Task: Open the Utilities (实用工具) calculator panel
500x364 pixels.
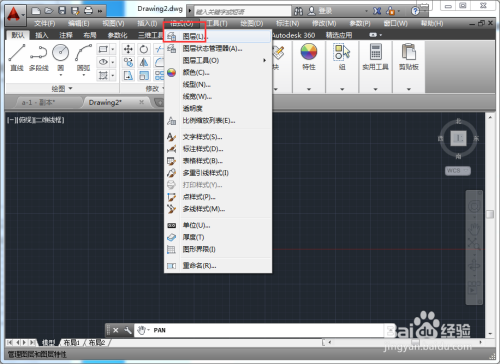Action: click(x=375, y=57)
